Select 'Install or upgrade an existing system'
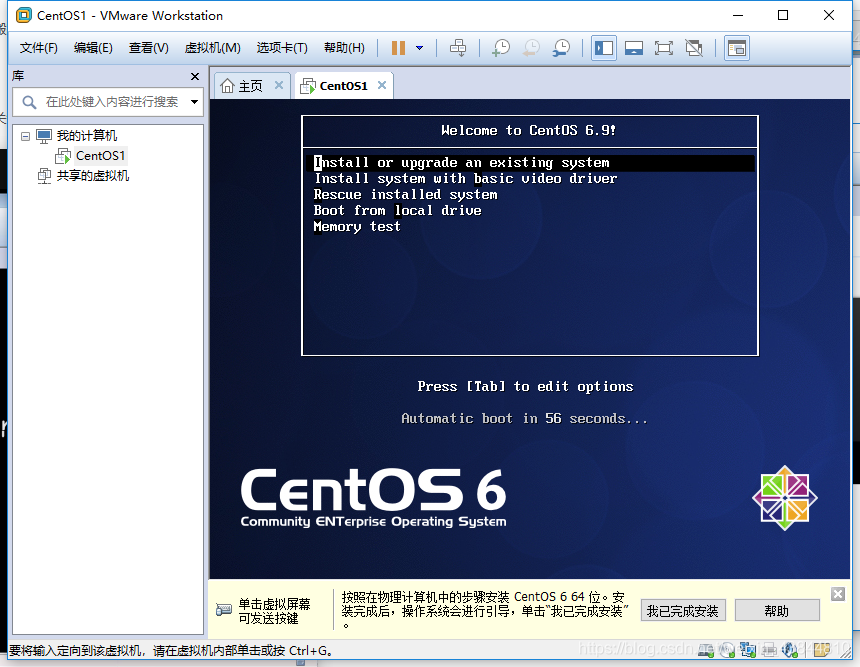 point(530,162)
